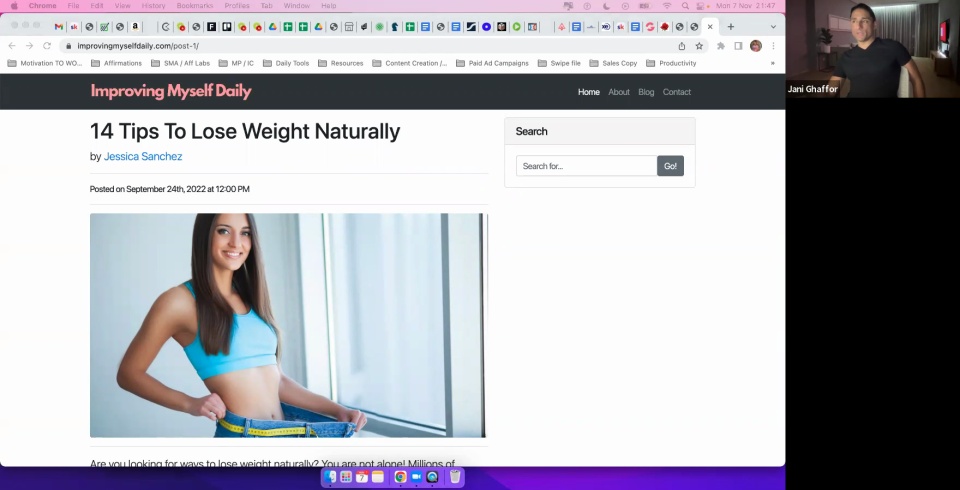This screenshot has height=490, width=960.
Task: Open Spotlight search in the menu bar
Action: 685,6
